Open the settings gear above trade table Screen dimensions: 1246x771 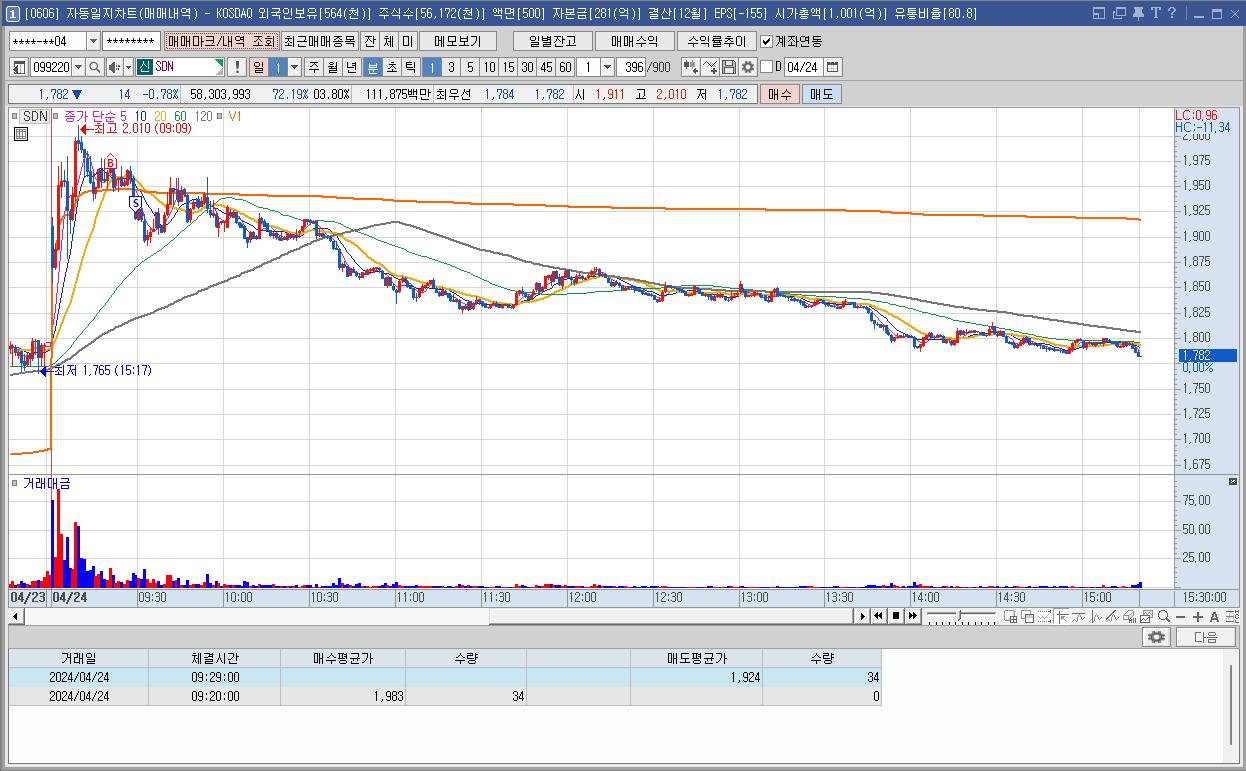pyautogui.click(x=1157, y=637)
